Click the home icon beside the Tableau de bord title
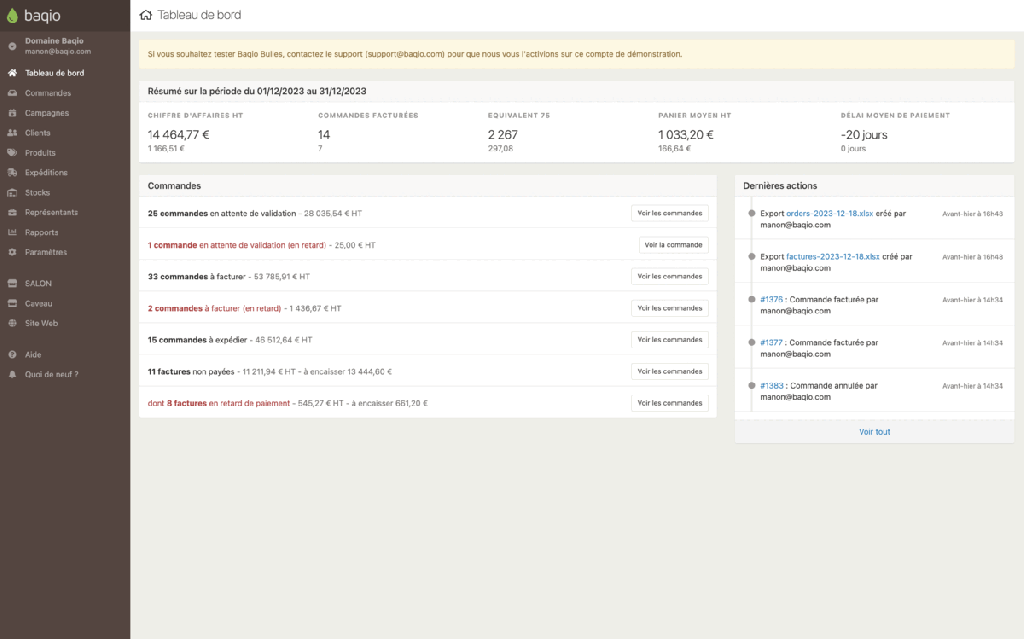This screenshot has width=1024, height=640. point(146,15)
